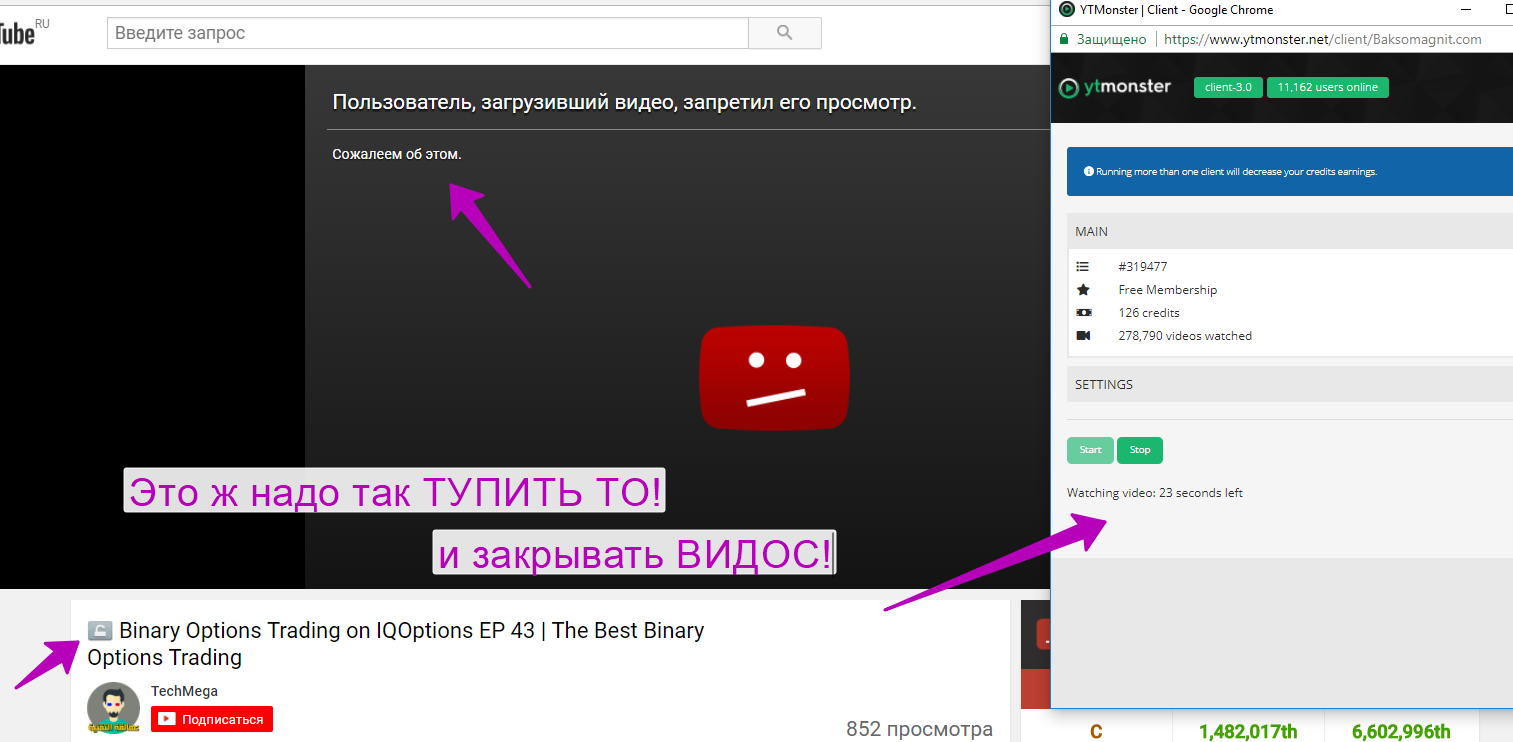The height and width of the screenshot is (742, 1513).
Task: Click the list icon beside #319477
Action: [1082, 267]
